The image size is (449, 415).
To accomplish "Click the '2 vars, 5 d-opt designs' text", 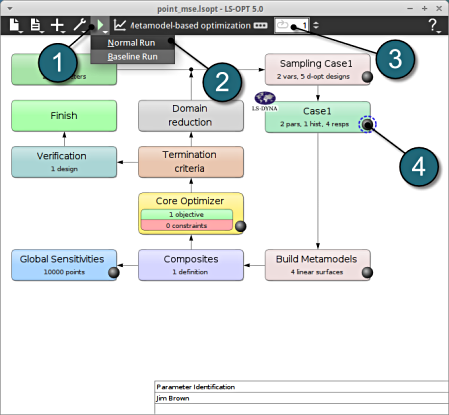I will [313, 77].
